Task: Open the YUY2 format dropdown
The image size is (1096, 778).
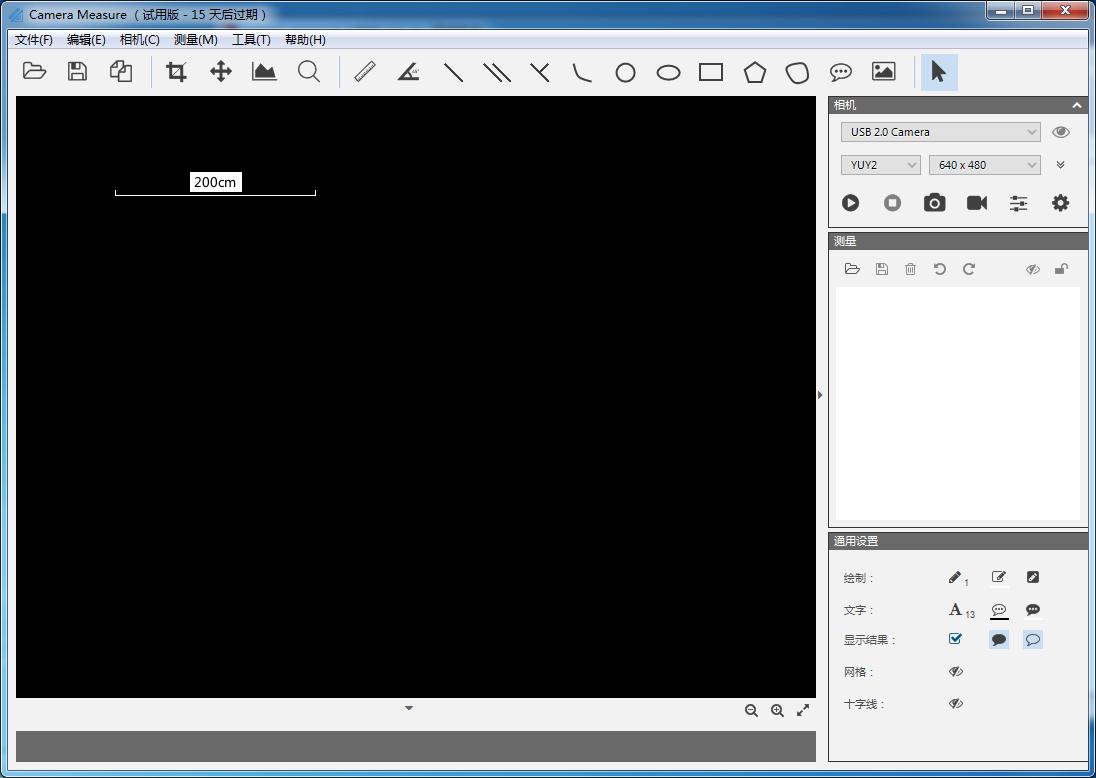Action: click(x=880, y=165)
